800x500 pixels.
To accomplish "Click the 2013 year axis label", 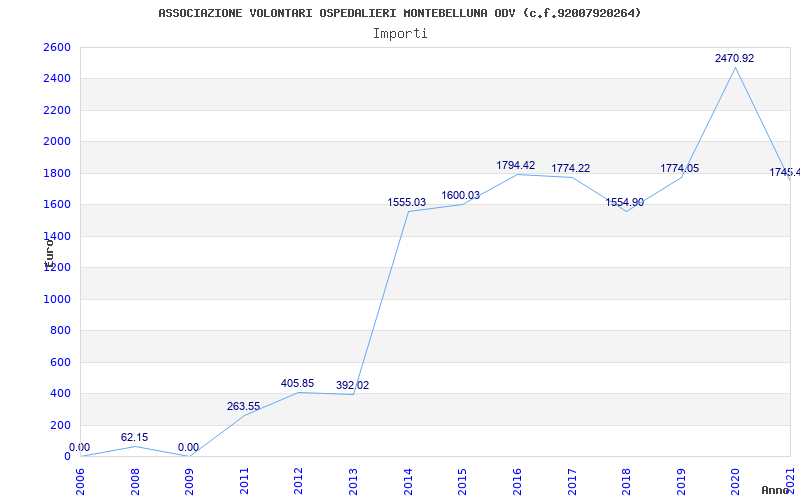I will click(x=353, y=482).
